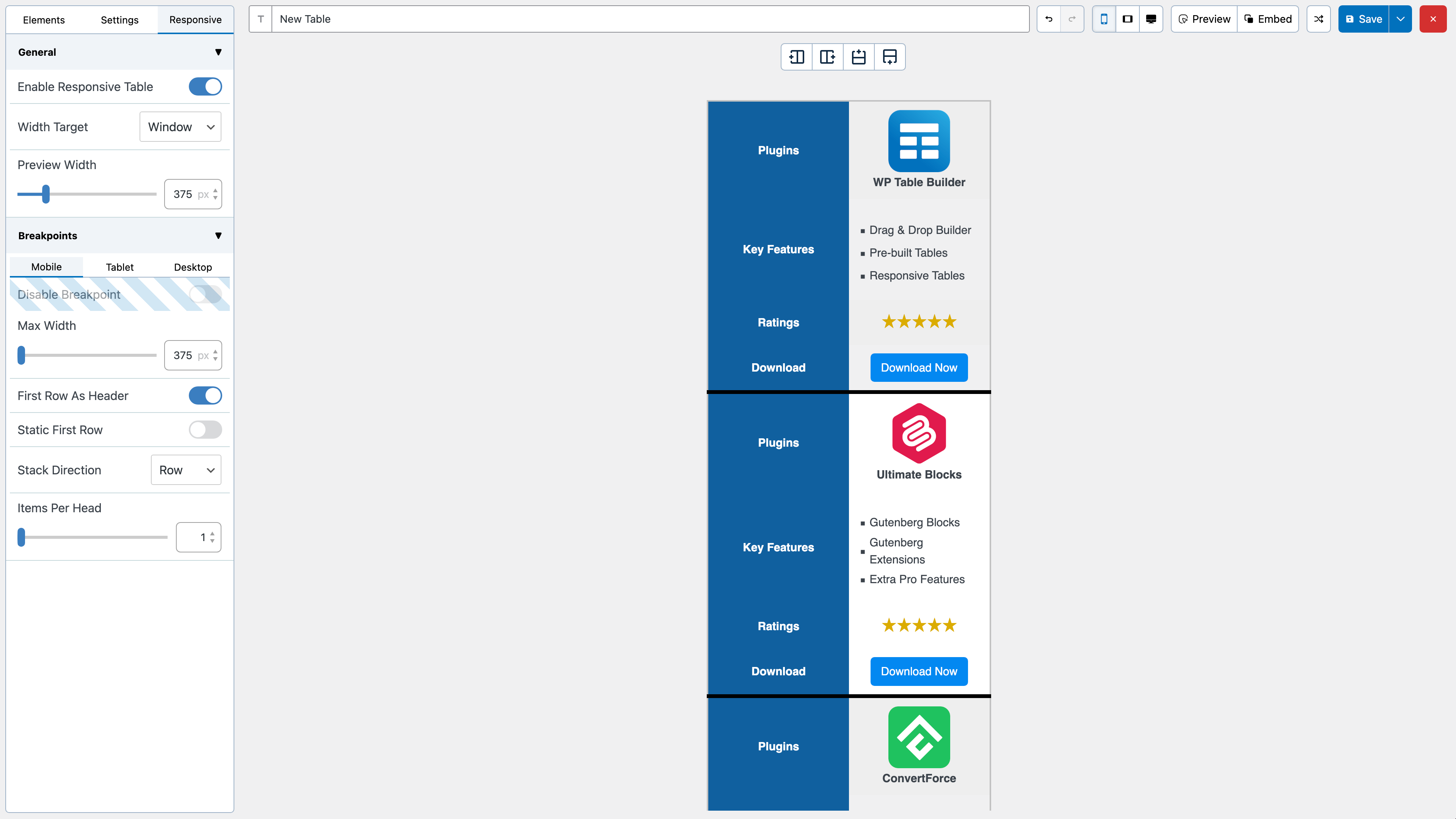Turn off First Row As Header

(x=205, y=395)
